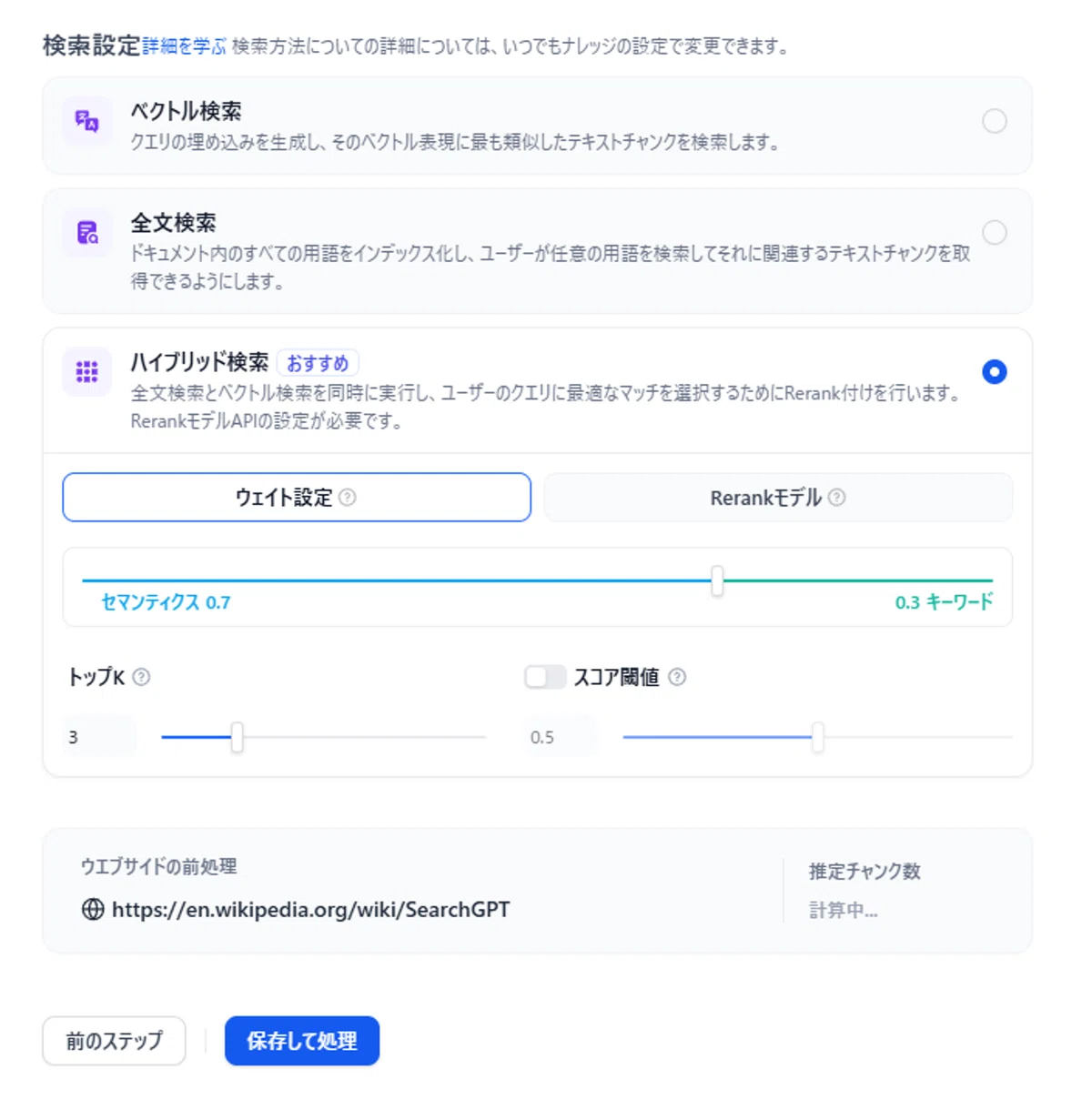1092x1110 pixels.
Task: Click the トップK slider handle
Action: (237, 737)
